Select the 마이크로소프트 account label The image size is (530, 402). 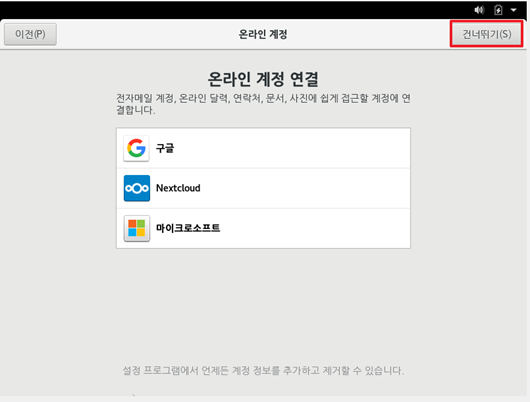point(188,228)
